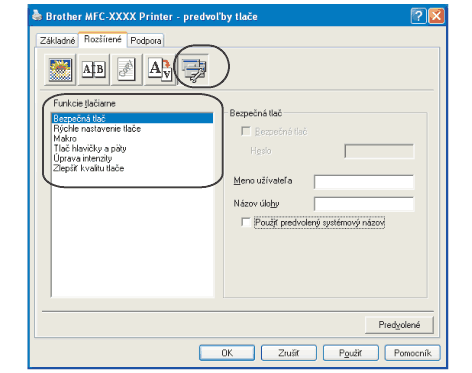Click the Meno užívateľa input field
Viewport: 472px width, 373px height.
coord(364,182)
